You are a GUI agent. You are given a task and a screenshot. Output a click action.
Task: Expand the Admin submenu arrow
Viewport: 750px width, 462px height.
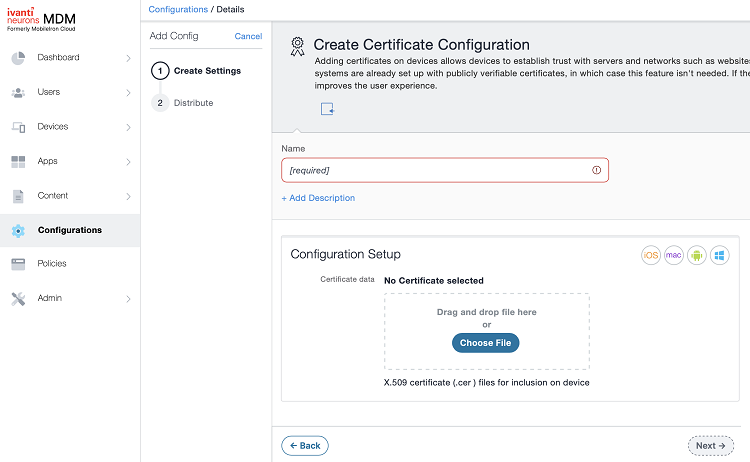(128, 298)
